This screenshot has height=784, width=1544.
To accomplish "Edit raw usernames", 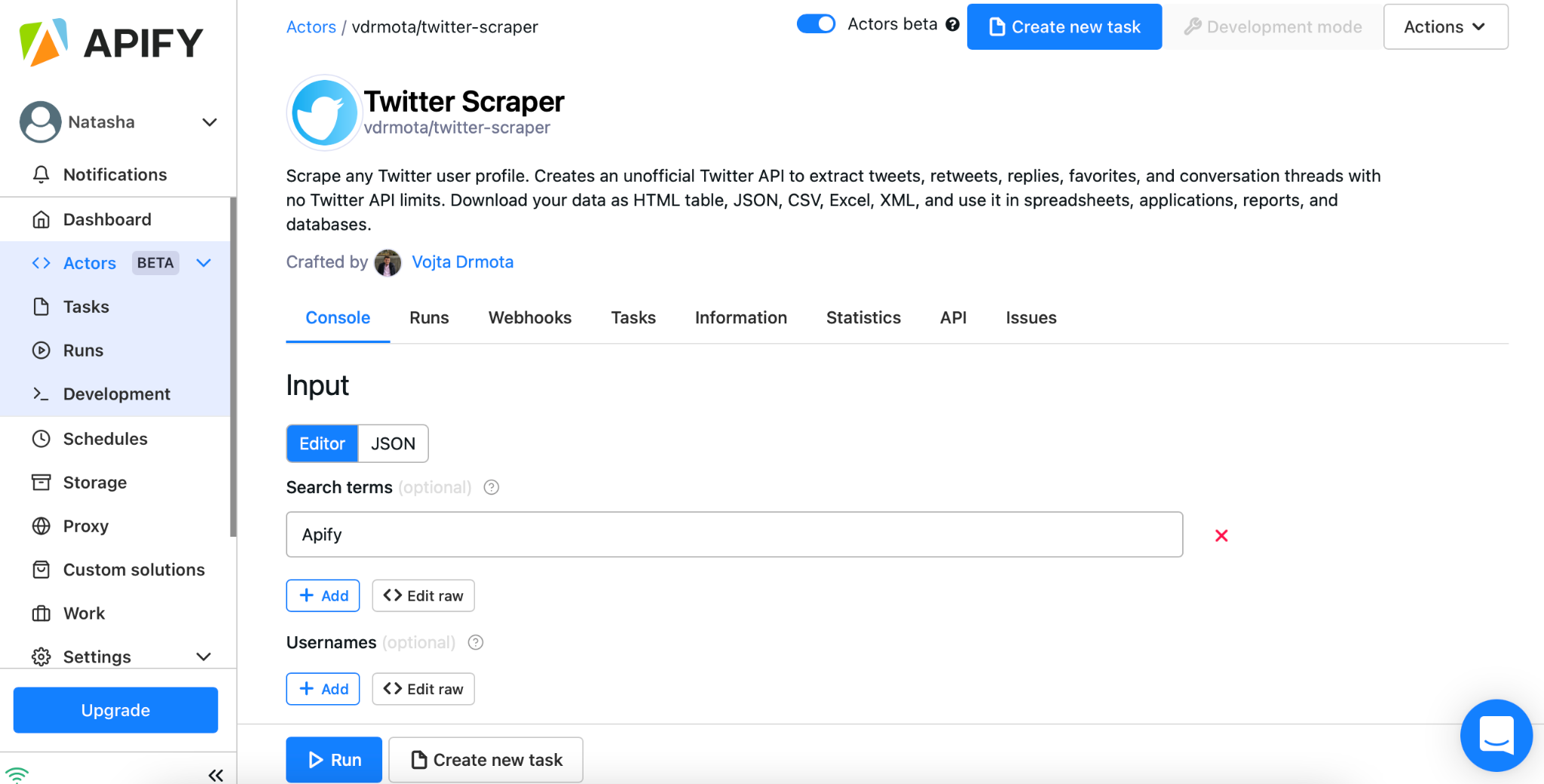I will tap(423, 690).
